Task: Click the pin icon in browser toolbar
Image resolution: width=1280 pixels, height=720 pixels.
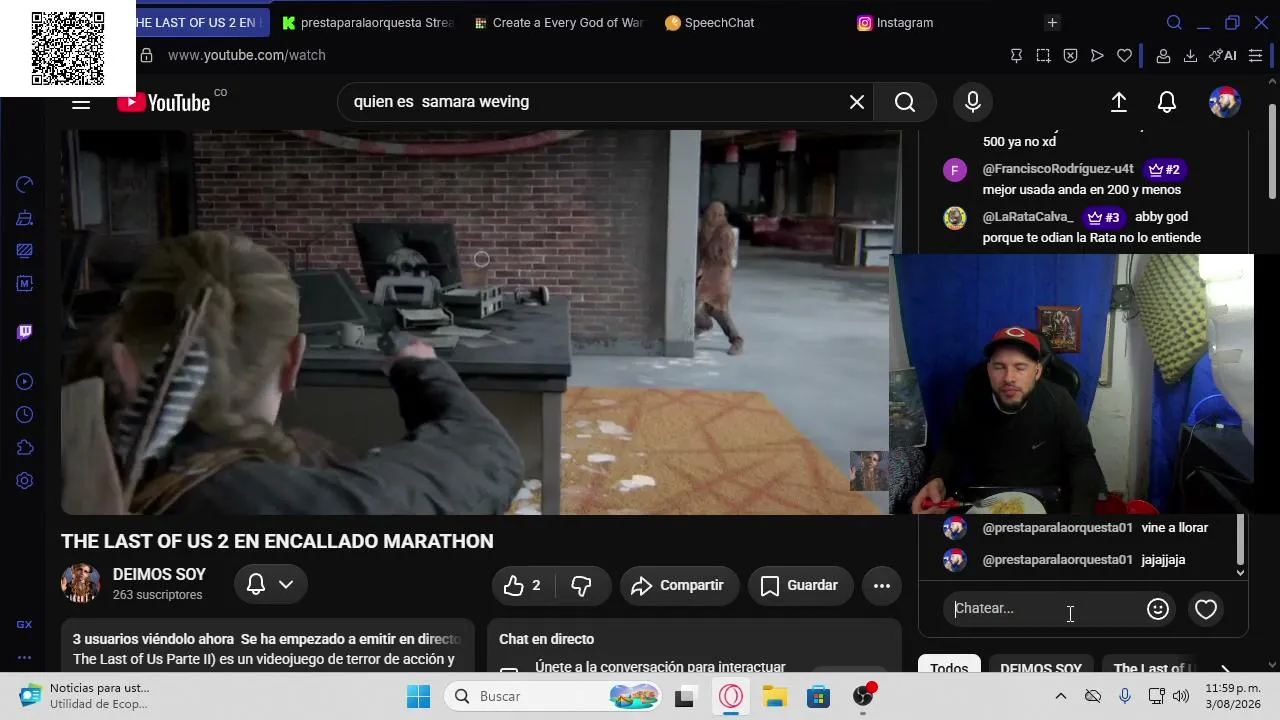Action: [x=1016, y=56]
